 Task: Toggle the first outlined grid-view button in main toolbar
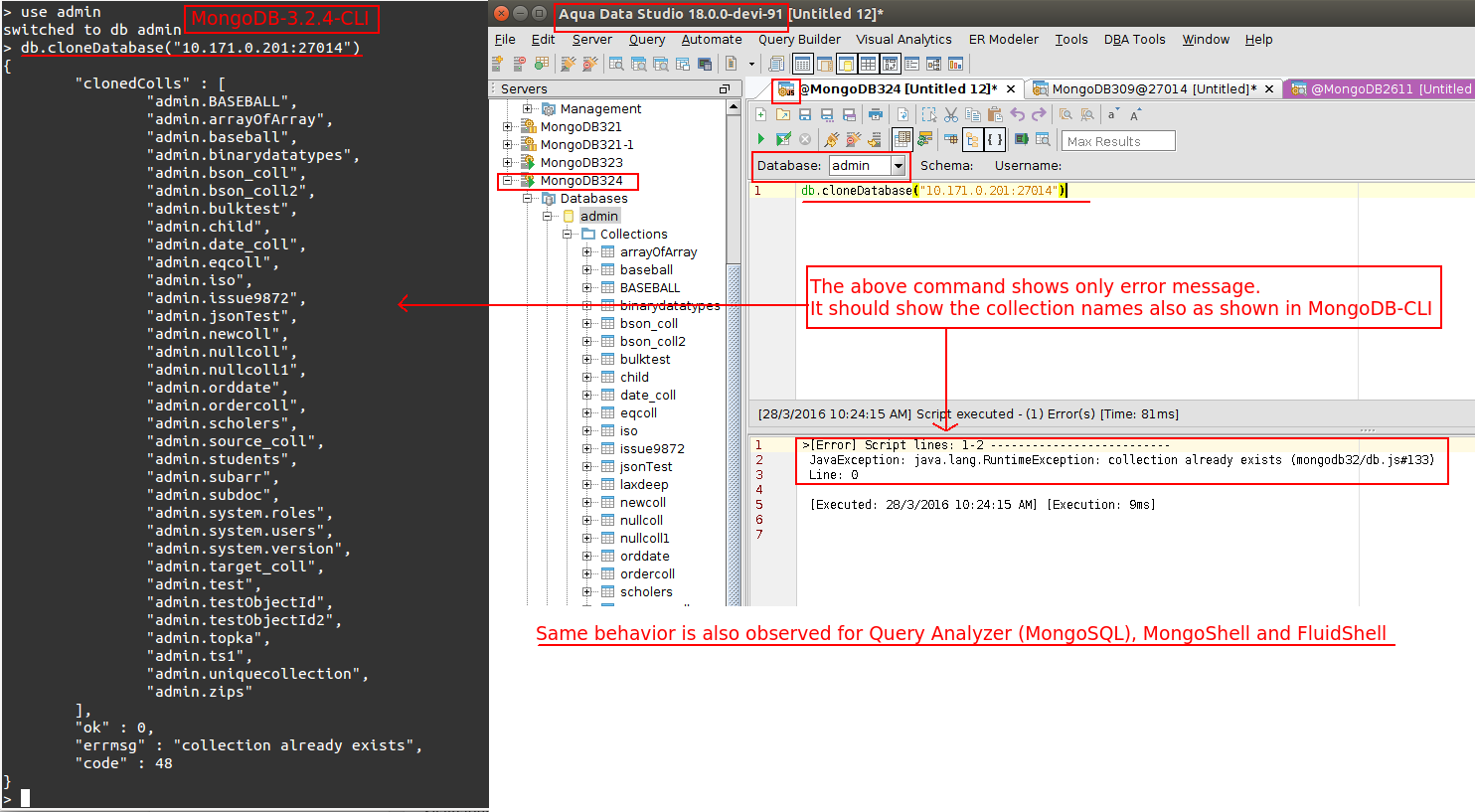pos(802,64)
